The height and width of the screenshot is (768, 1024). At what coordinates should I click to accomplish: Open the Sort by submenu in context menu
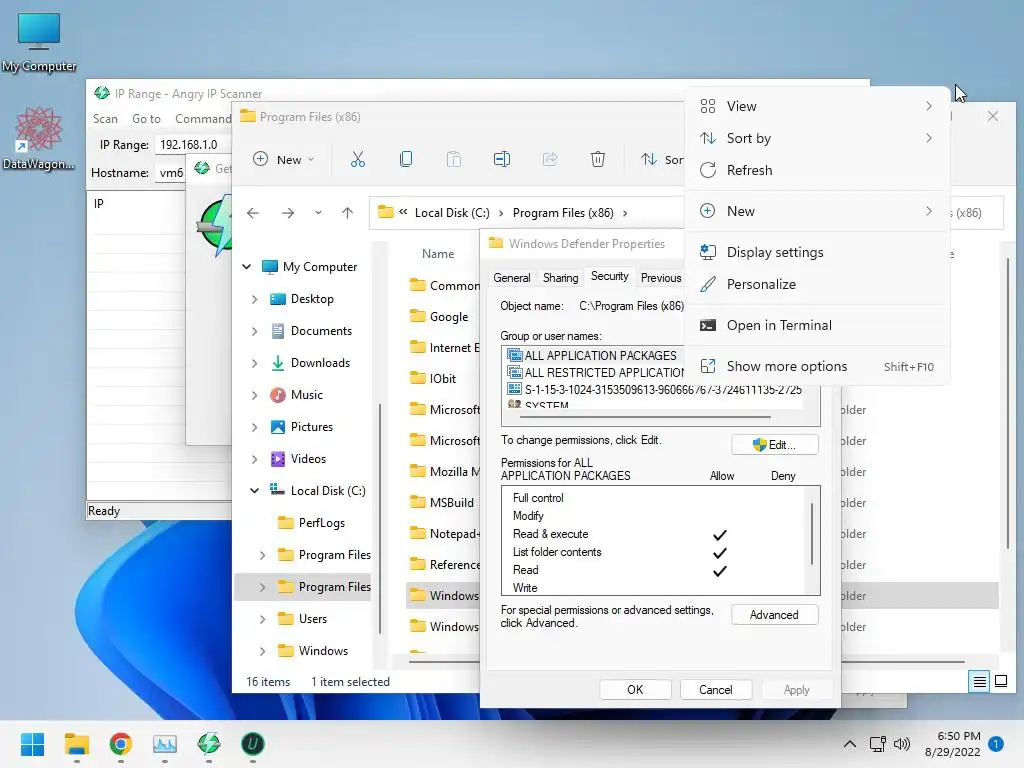click(816, 138)
